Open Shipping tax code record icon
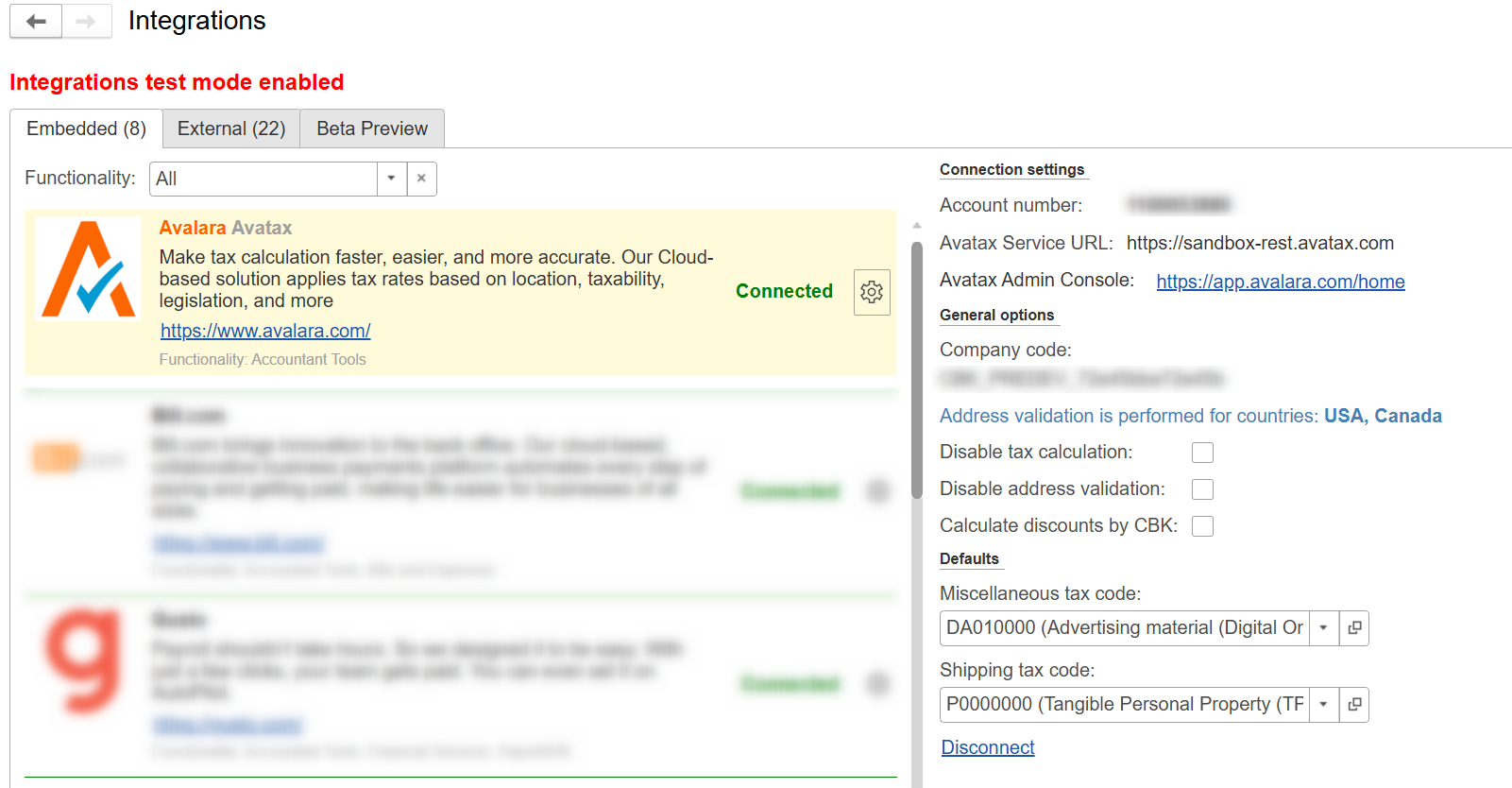 1353,705
